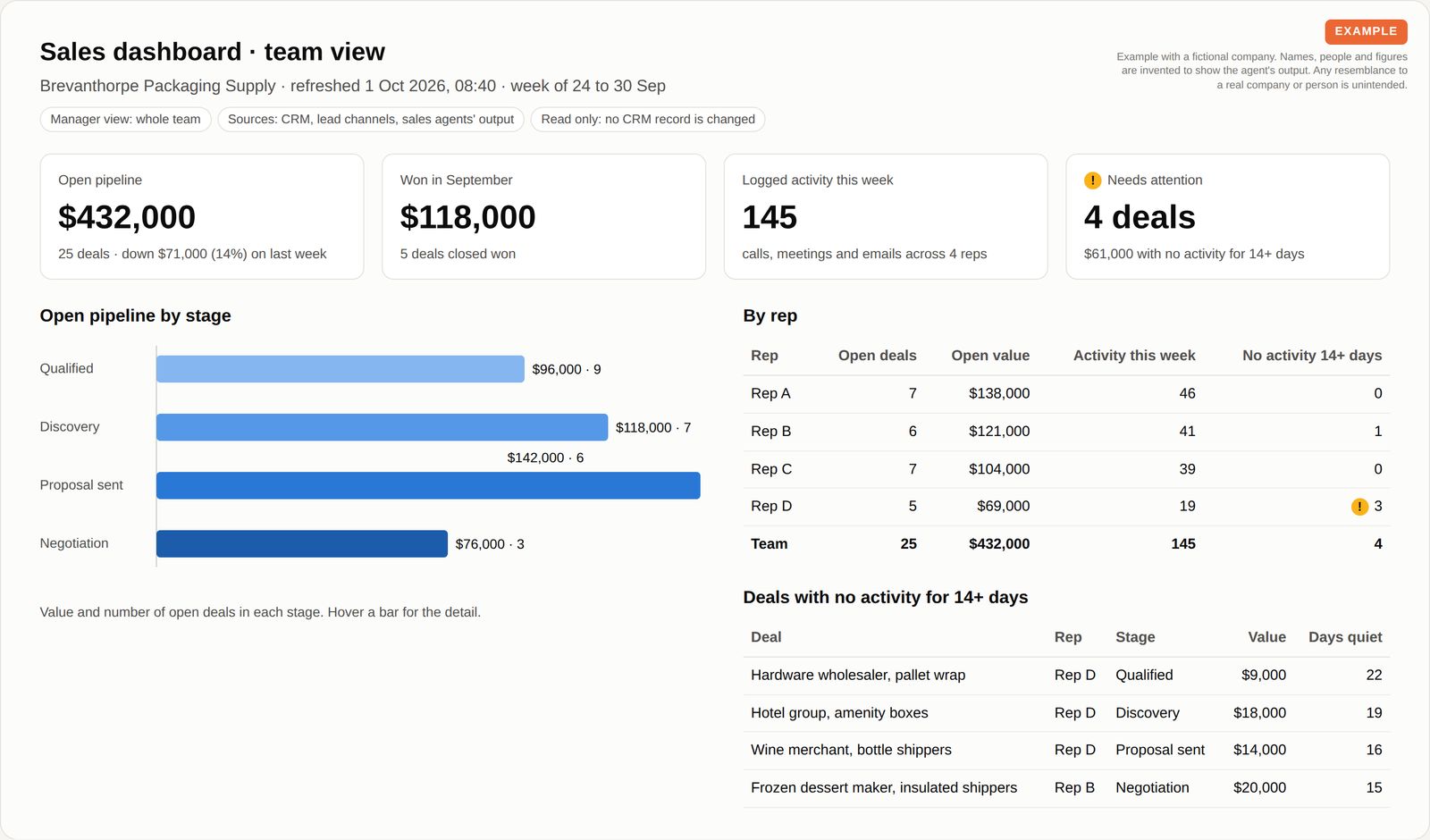This screenshot has width=1430, height=840.
Task: Open Frozen dessert maker, insulated shippers deal
Action: [x=884, y=787]
